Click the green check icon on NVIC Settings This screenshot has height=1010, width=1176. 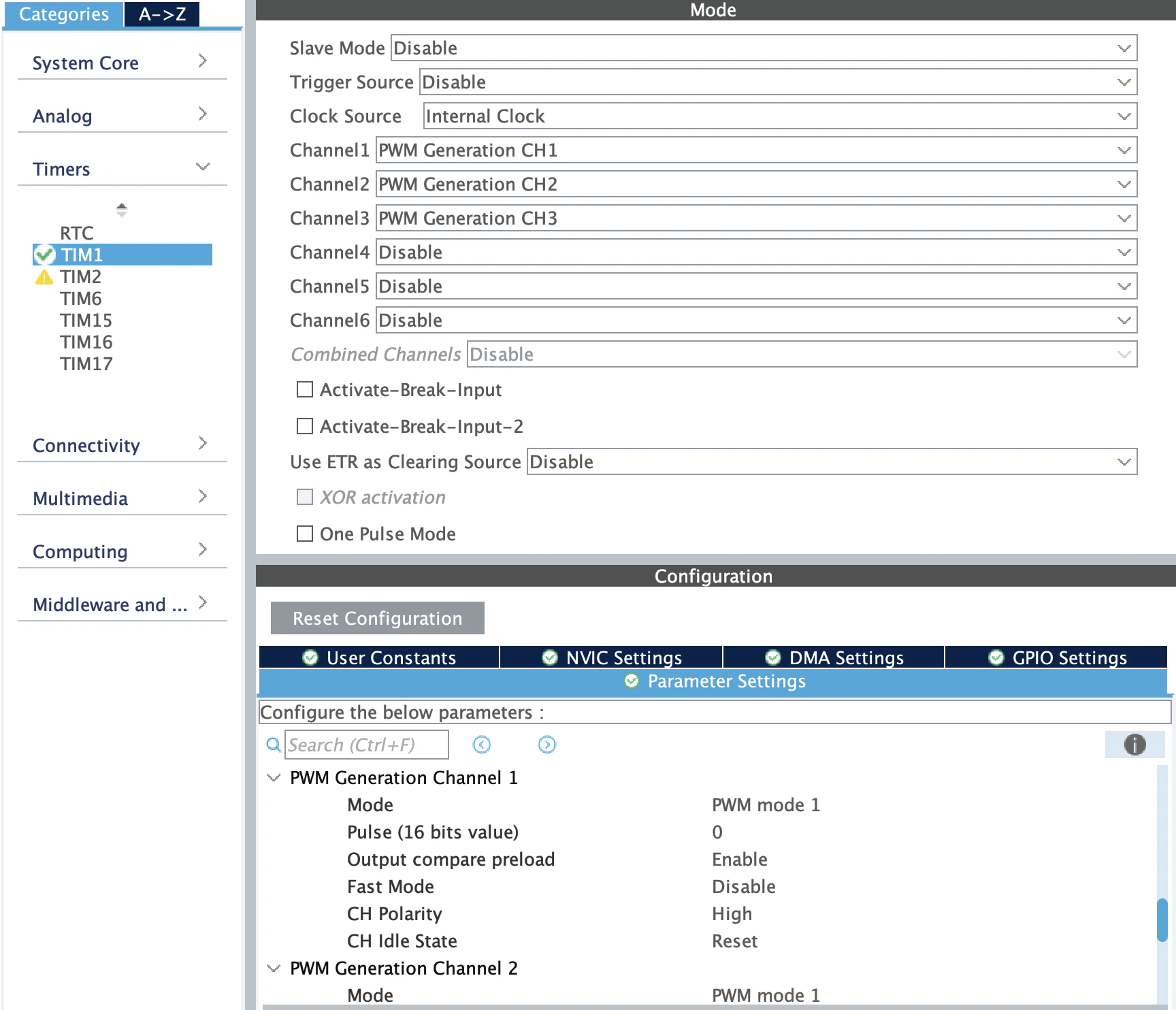550,657
